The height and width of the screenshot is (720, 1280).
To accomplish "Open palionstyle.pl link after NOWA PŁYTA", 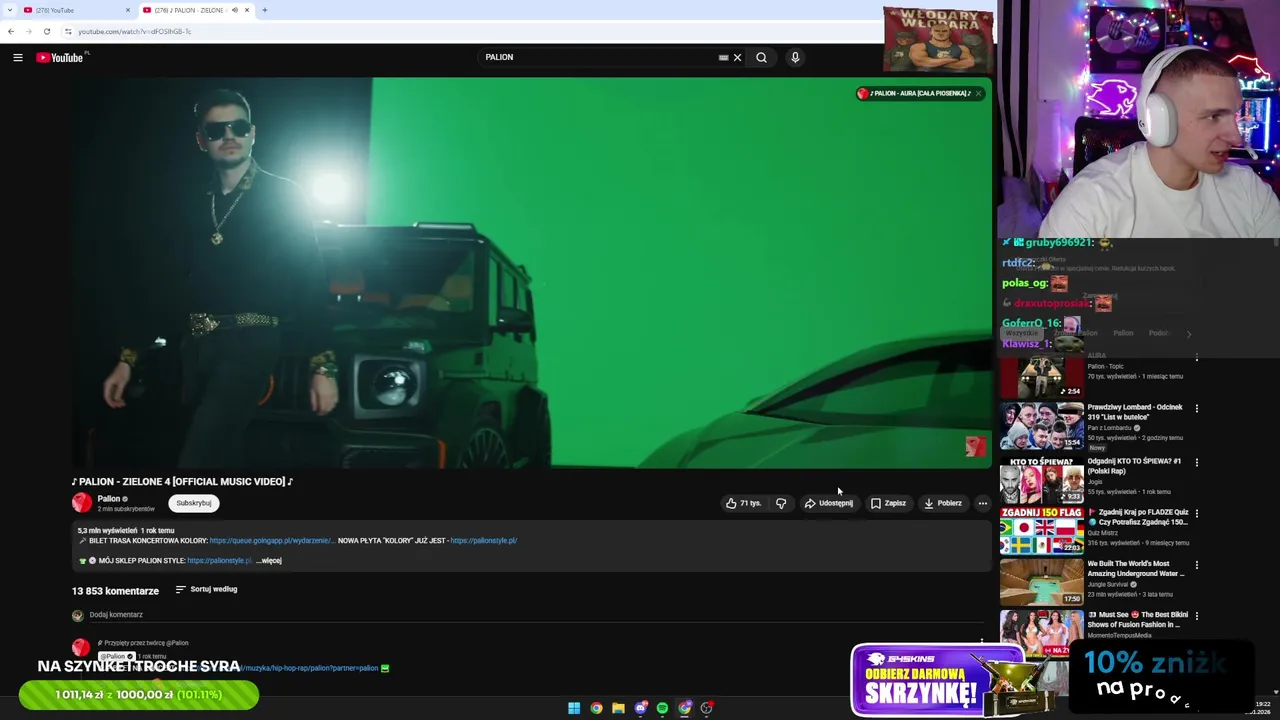I will 483,541.
